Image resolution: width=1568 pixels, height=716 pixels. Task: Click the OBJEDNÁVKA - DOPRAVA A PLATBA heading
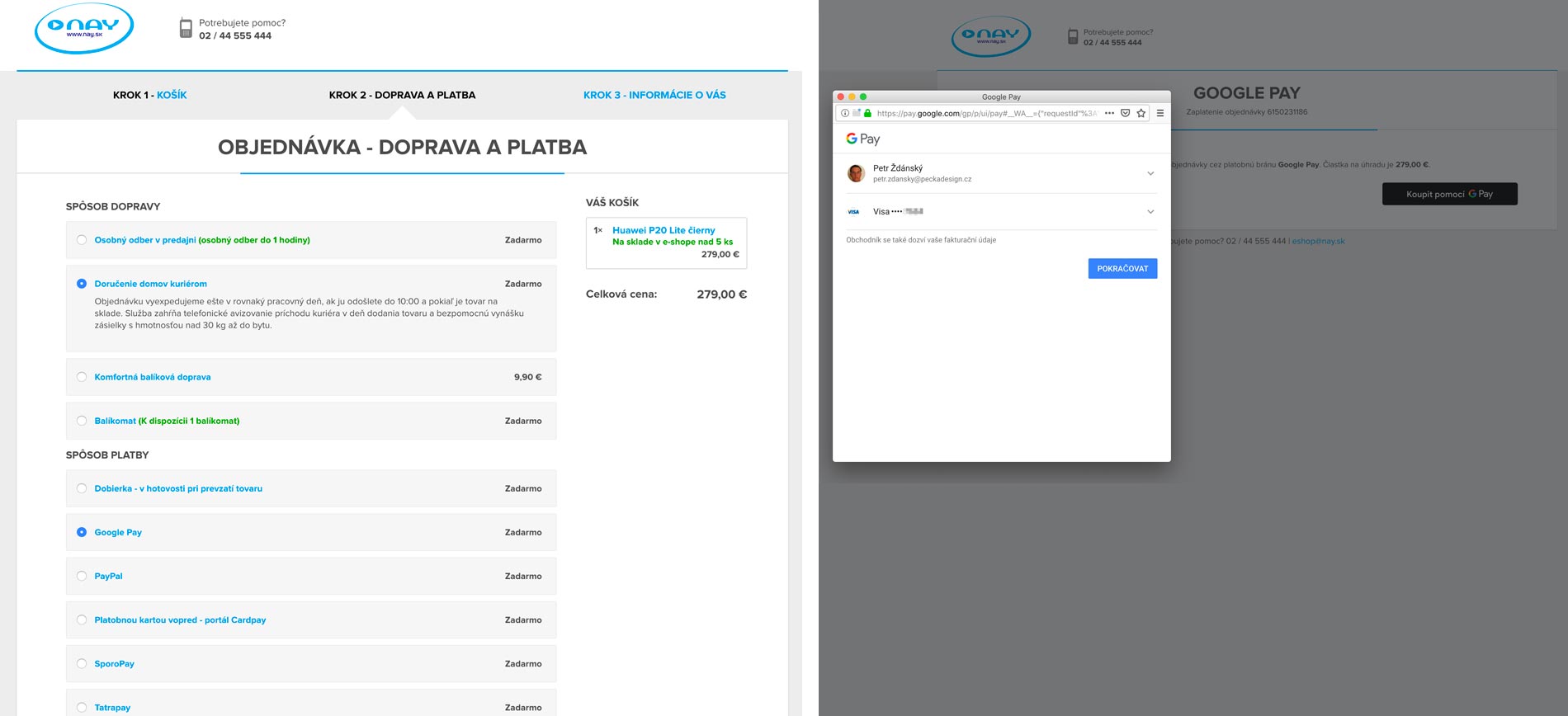click(402, 147)
